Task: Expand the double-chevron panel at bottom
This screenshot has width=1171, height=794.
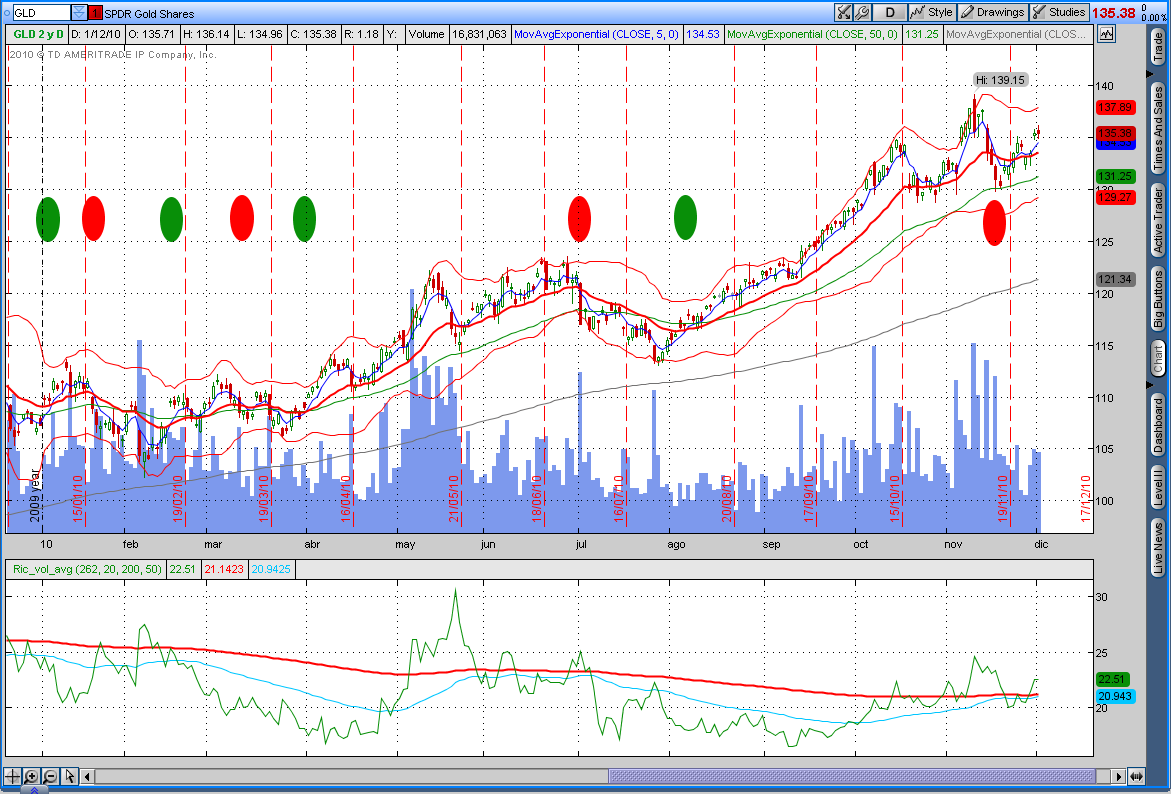Action: pyautogui.click(x=34, y=790)
